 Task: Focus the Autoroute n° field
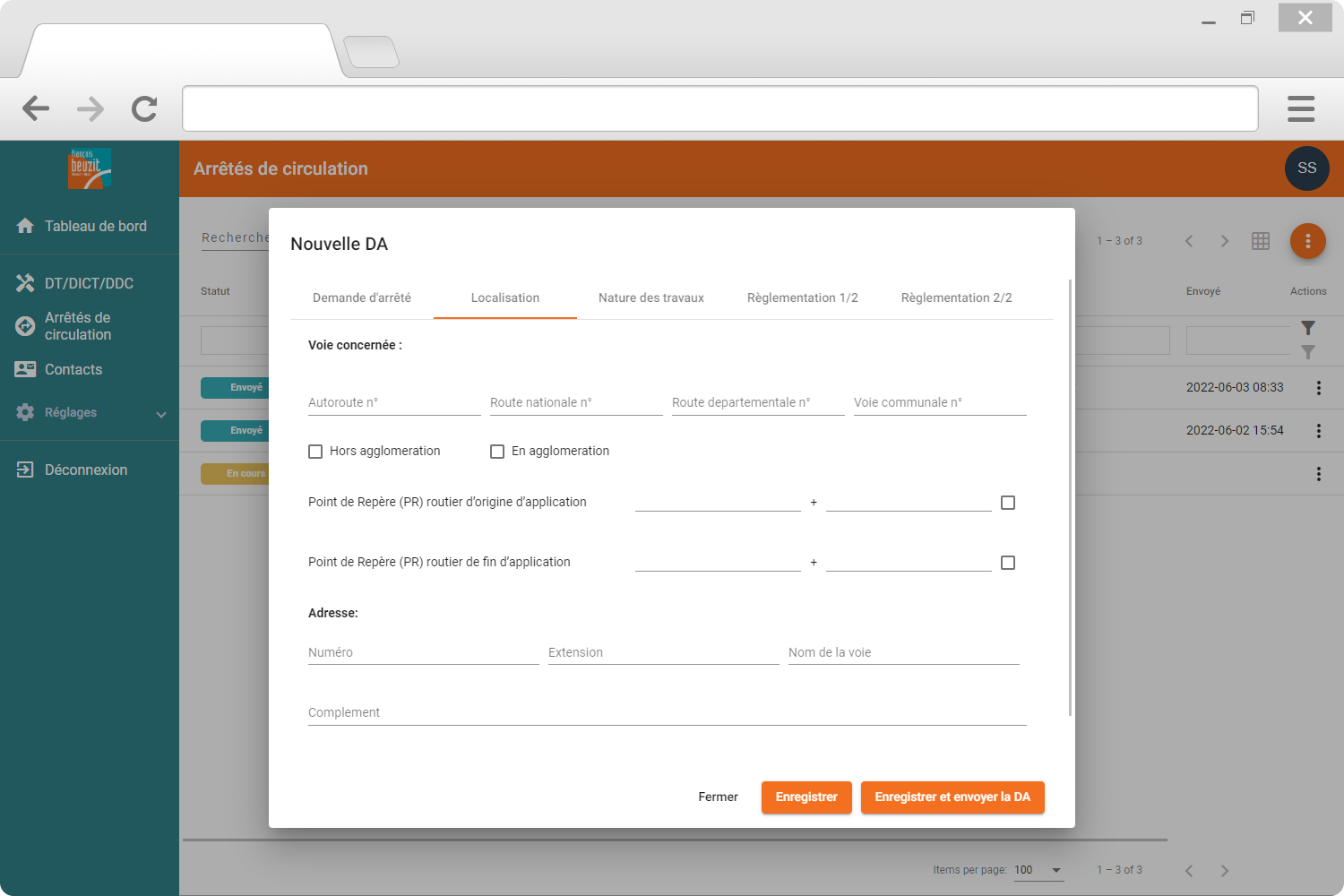(x=394, y=402)
